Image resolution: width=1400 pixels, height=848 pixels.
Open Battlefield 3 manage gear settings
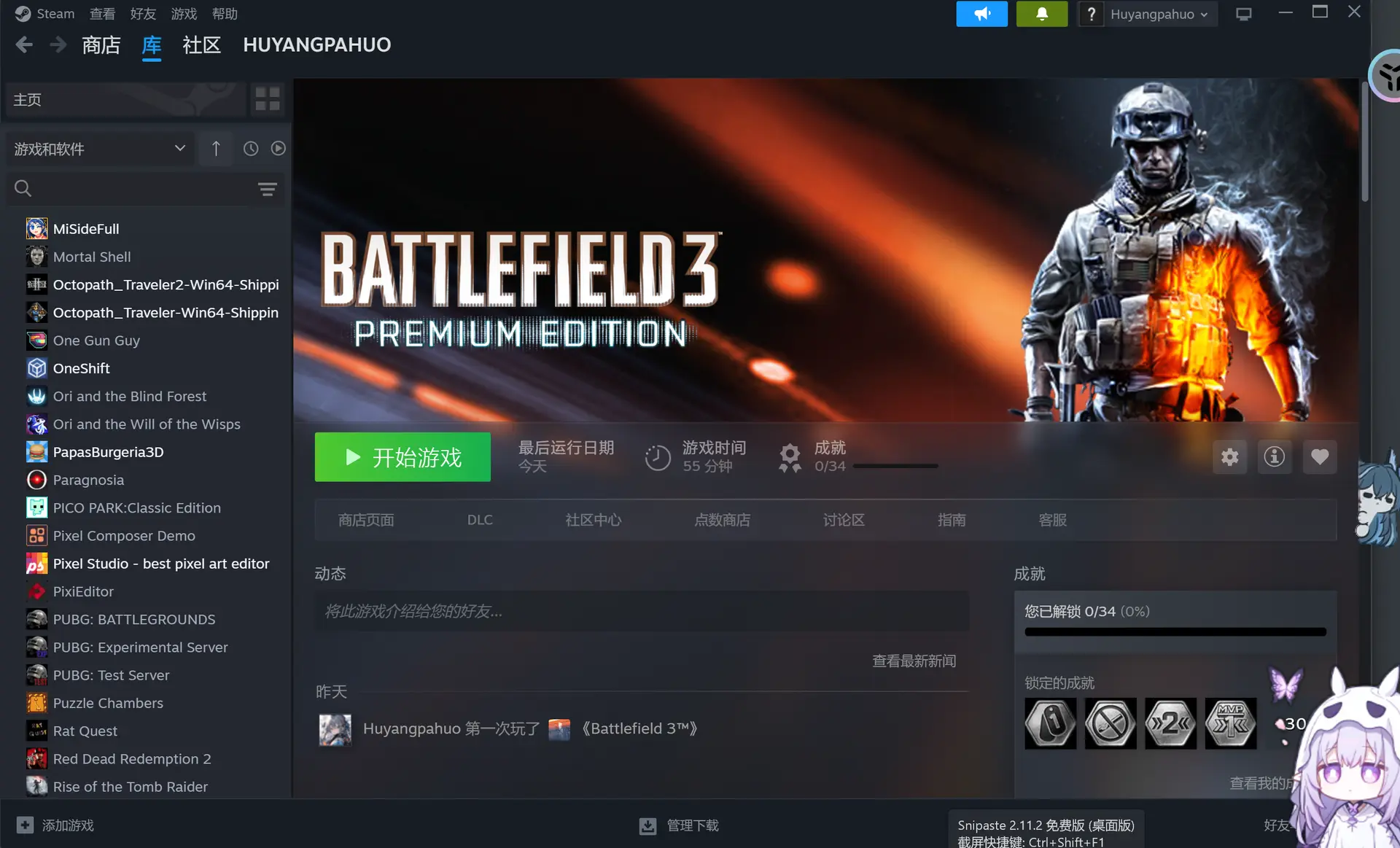click(x=1230, y=457)
